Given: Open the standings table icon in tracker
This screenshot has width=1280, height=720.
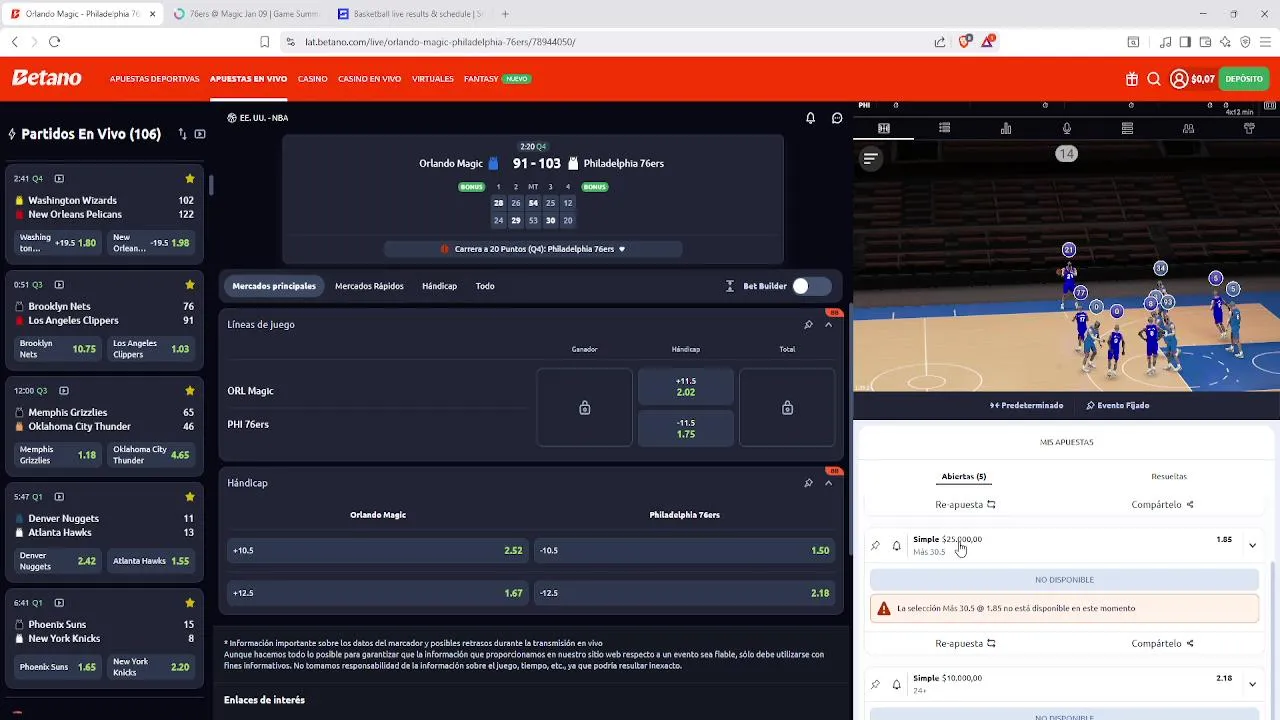Looking at the screenshot, I should (x=1127, y=128).
